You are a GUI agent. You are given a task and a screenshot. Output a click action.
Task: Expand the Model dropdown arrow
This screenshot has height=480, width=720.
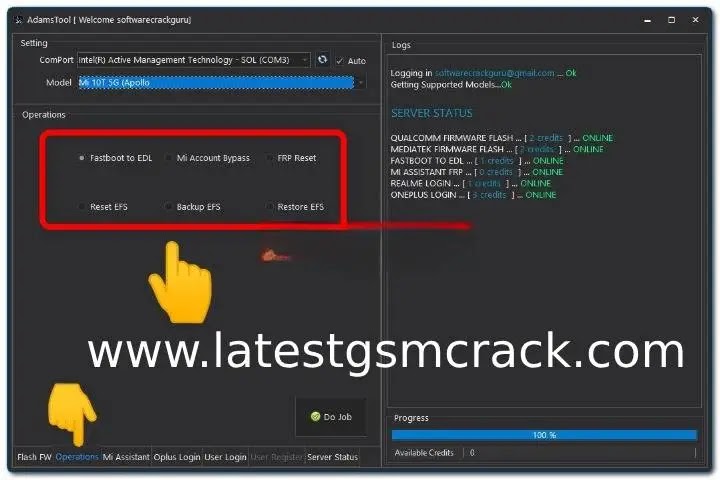(361, 83)
